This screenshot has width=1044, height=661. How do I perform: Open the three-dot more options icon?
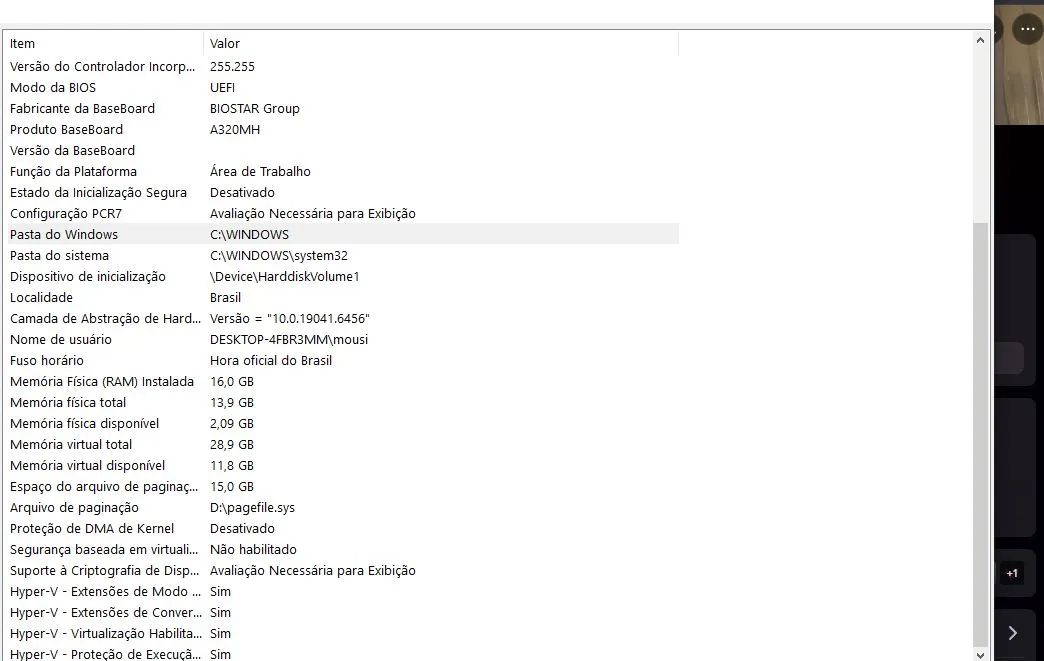1027,29
